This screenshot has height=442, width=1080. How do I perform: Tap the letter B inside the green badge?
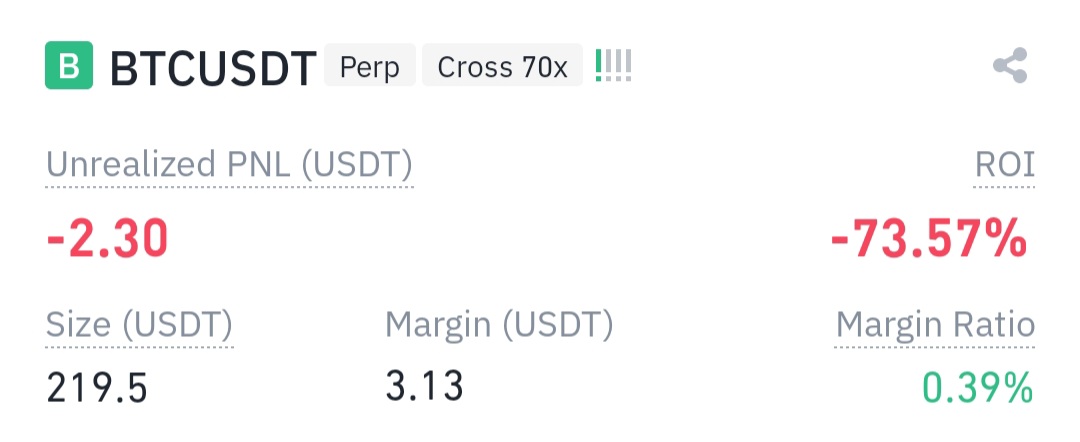(x=69, y=66)
